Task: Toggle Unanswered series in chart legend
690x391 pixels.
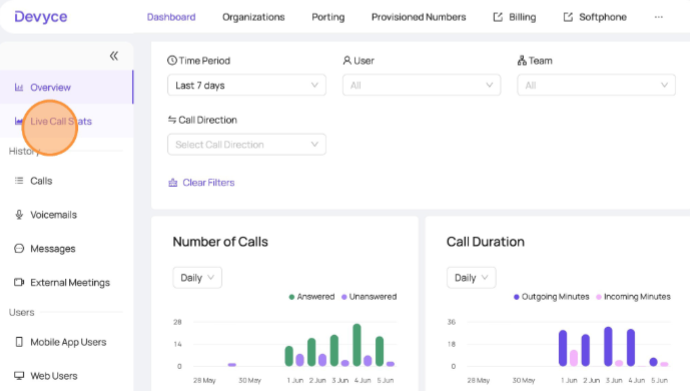Action: click(369, 296)
